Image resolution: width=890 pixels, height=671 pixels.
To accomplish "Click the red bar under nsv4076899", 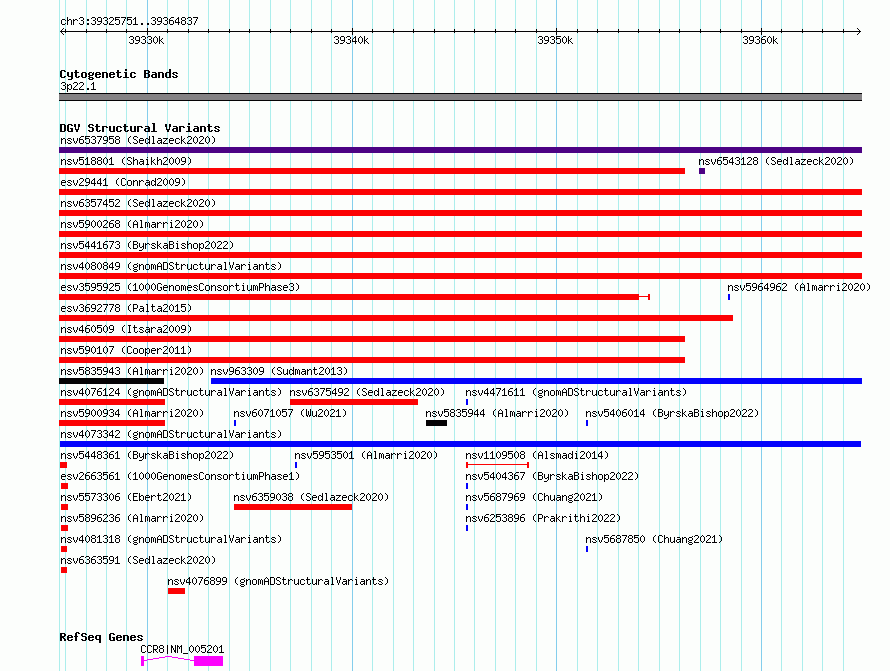I will (177, 591).
